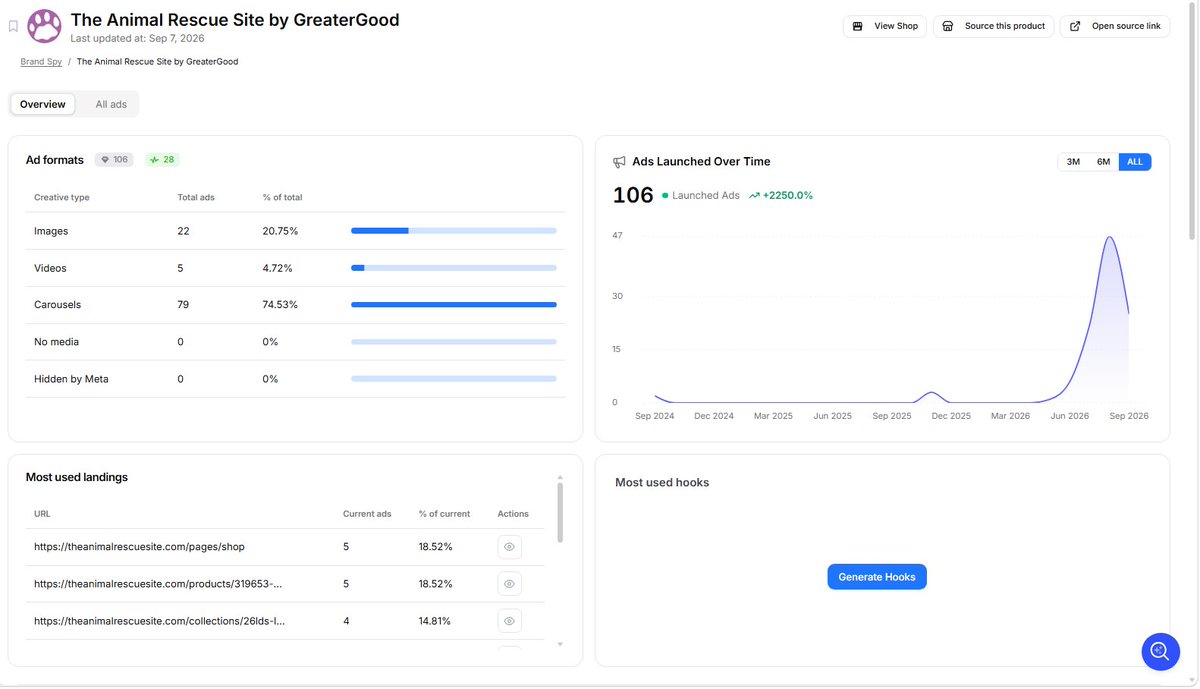Click the Most used hooks heading

tap(662, 483)
